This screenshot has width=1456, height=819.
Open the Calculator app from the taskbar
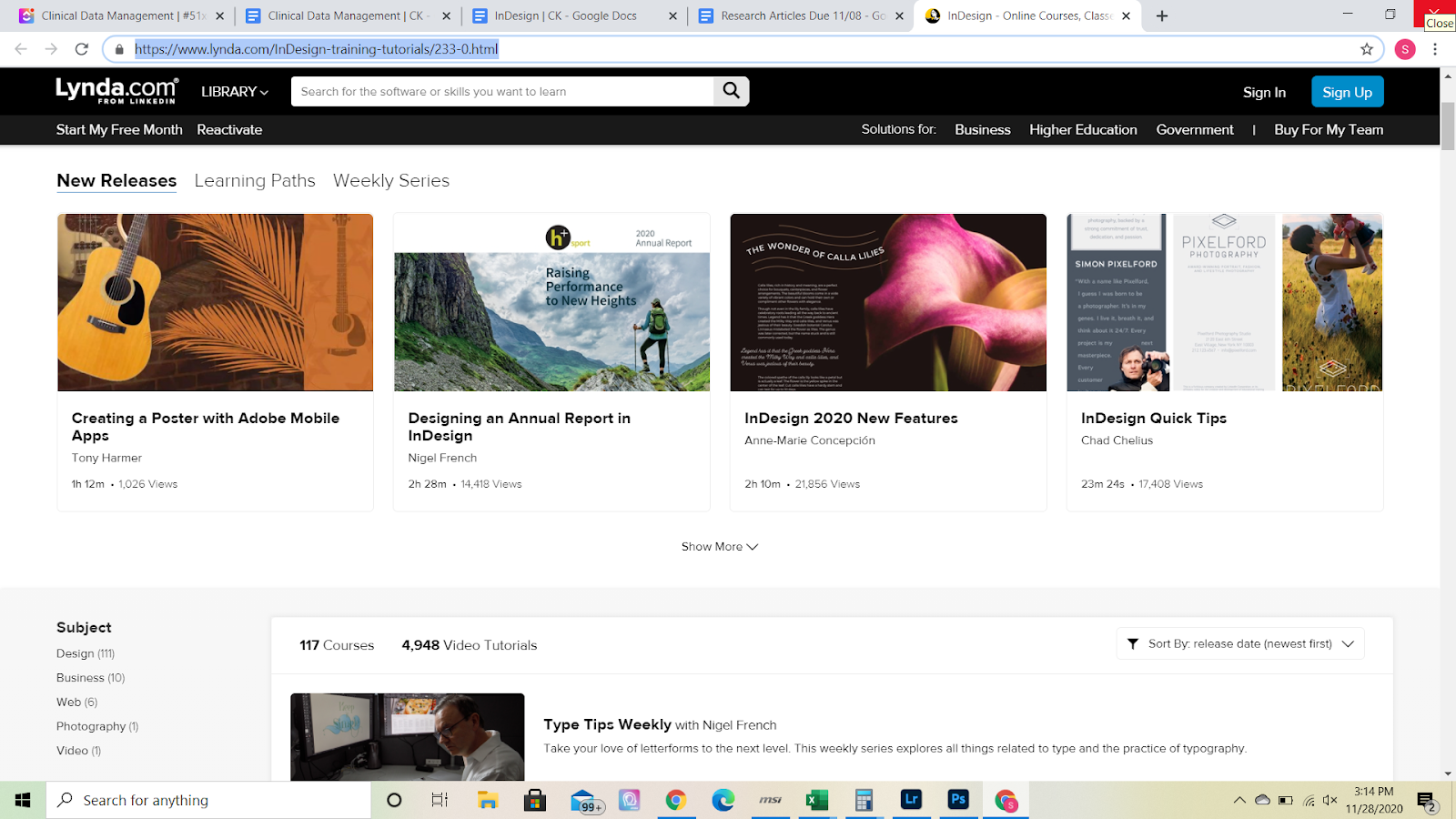tap(864, 800)
